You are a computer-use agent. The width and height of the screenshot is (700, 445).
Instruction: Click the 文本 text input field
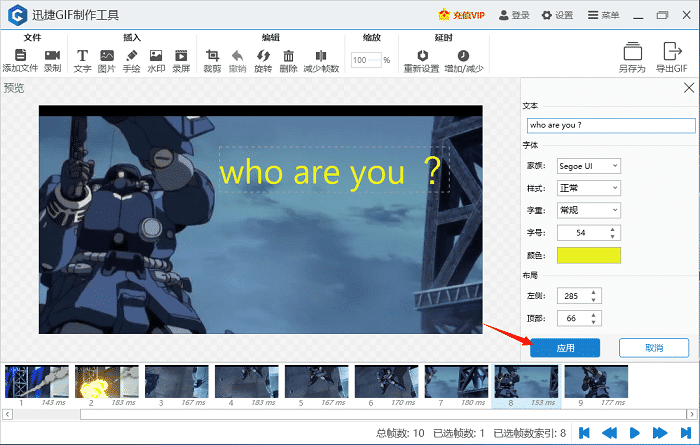(611, 125)
